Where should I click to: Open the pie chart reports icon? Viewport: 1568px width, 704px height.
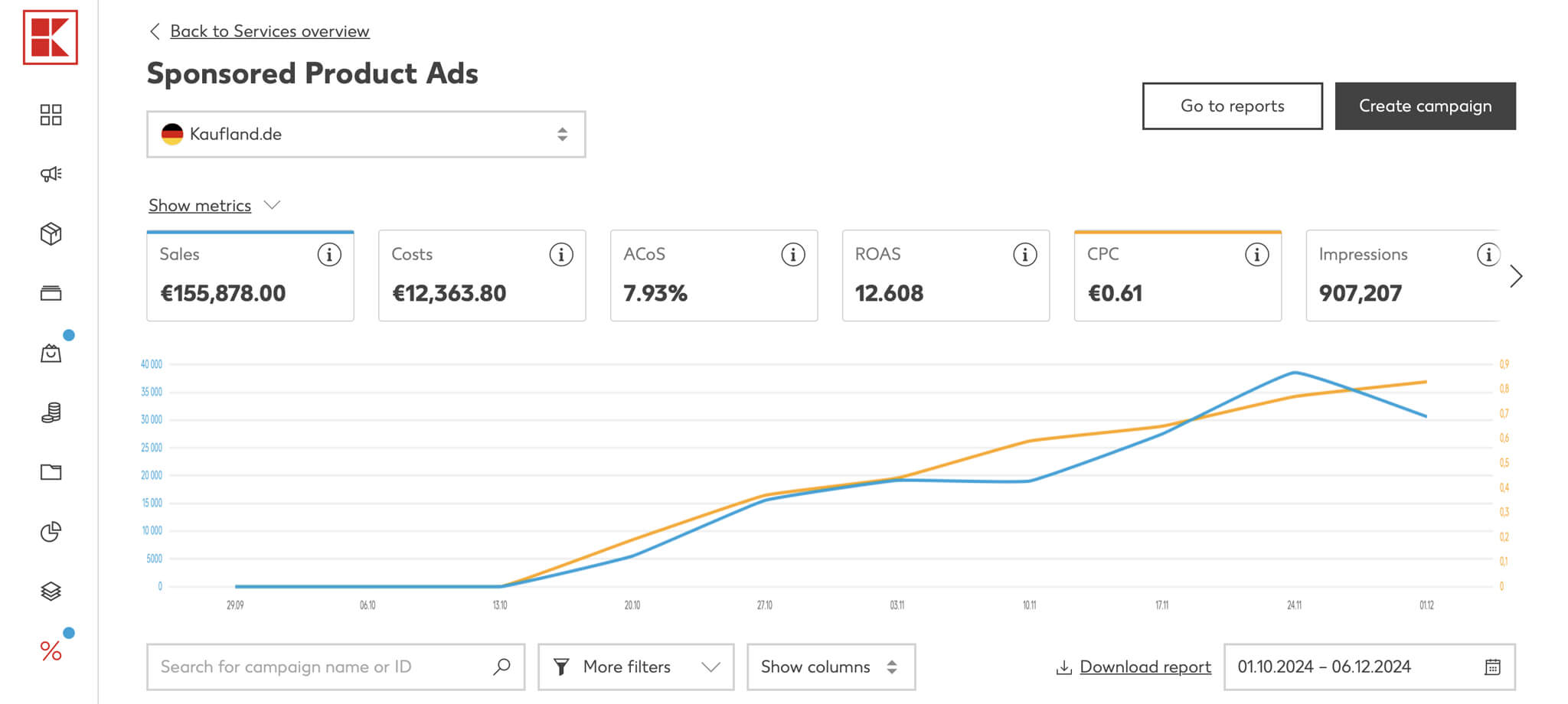coord(51,532)
